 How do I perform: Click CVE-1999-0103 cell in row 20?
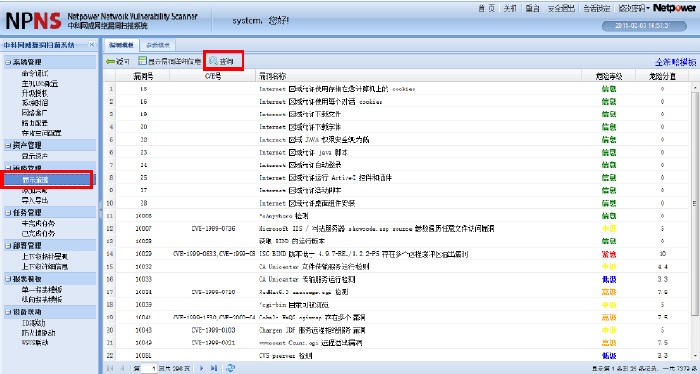[213, 330]
